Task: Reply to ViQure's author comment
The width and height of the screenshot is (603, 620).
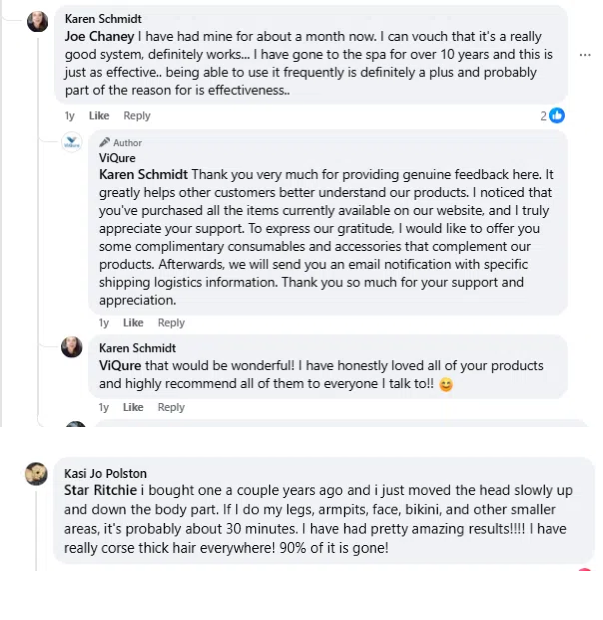Action: [x=171, y=323]
